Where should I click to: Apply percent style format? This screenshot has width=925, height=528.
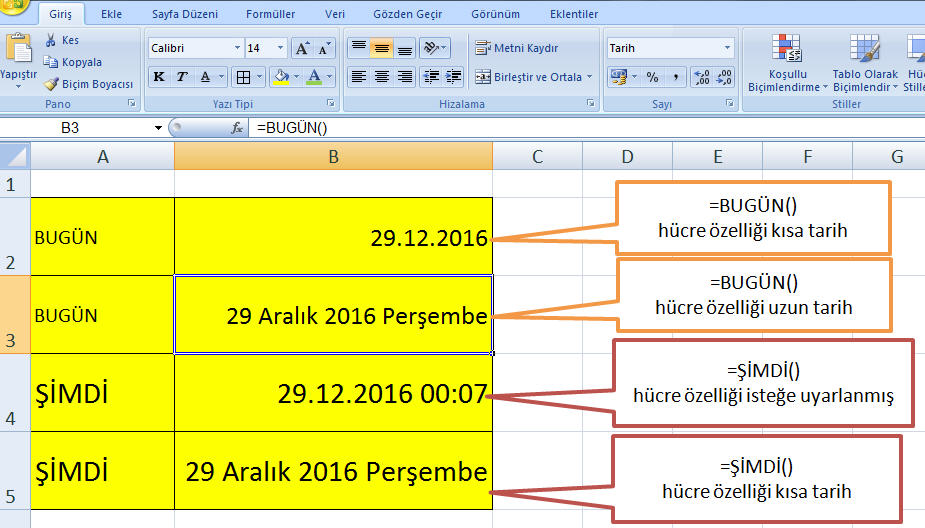coord(652,77)
